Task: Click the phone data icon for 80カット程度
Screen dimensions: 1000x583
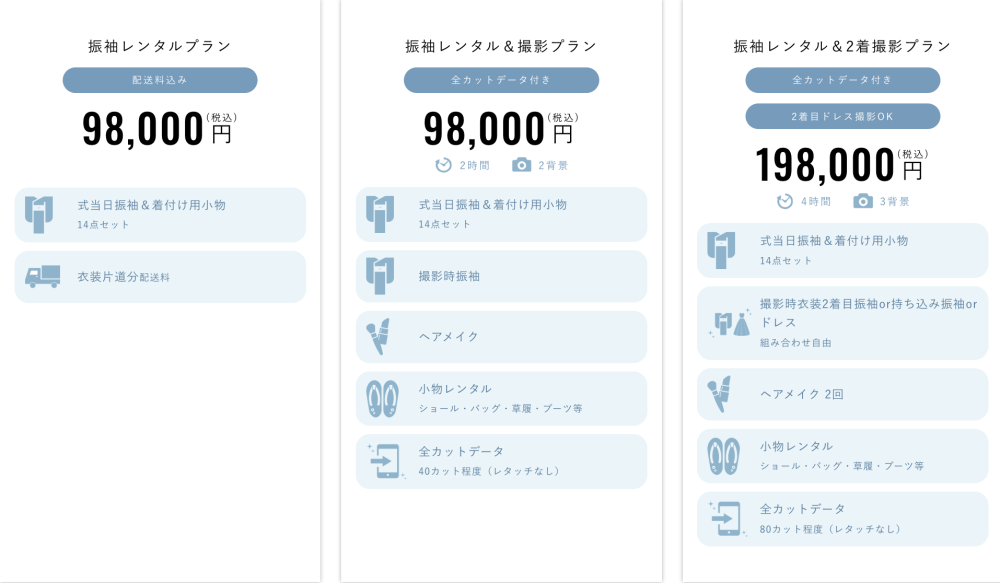Action: [x=726, y=518]
